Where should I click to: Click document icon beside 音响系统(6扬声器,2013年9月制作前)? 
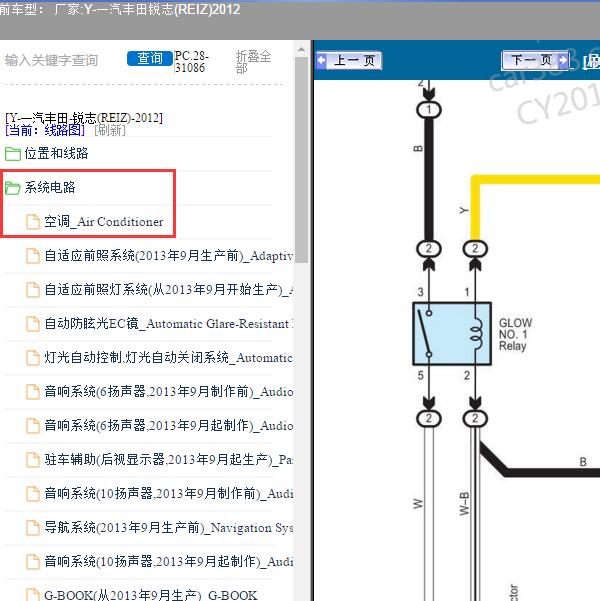coord(33,392)
